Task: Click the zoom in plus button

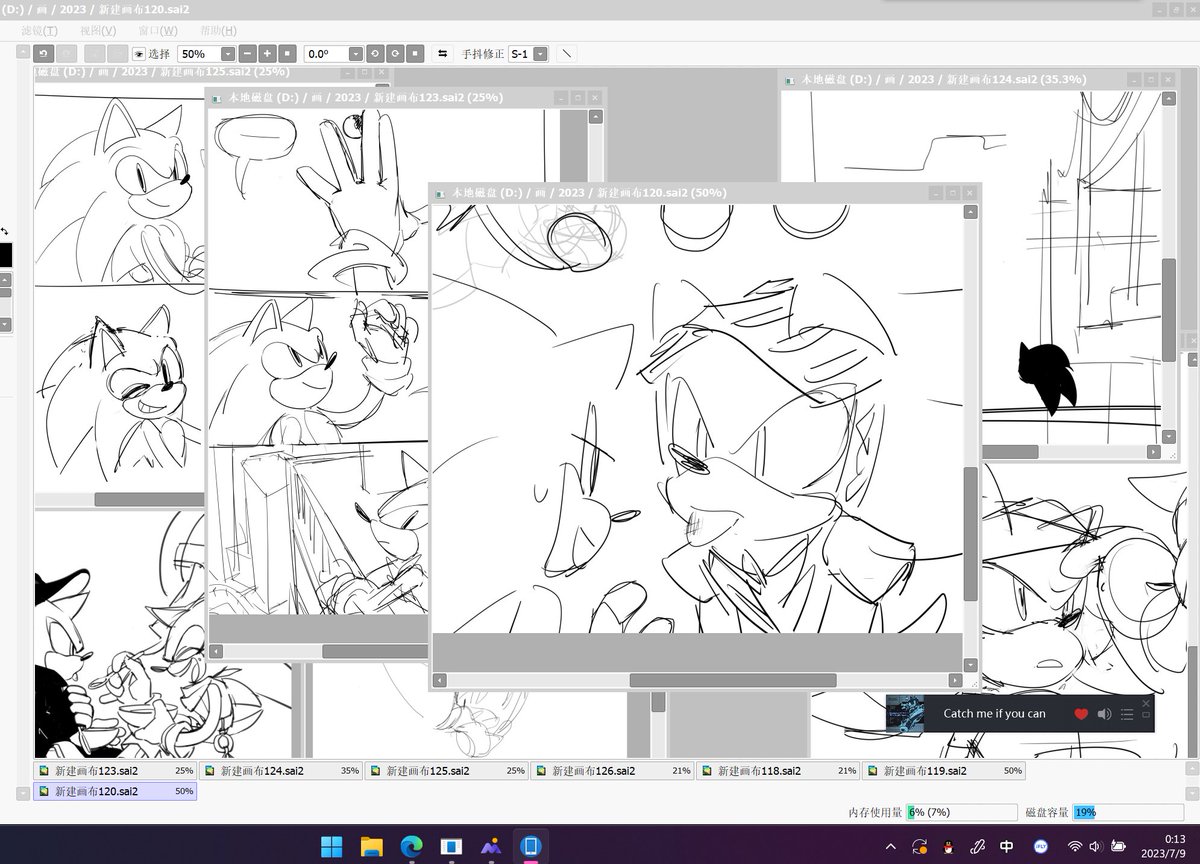Action: [x=267, y=54]
